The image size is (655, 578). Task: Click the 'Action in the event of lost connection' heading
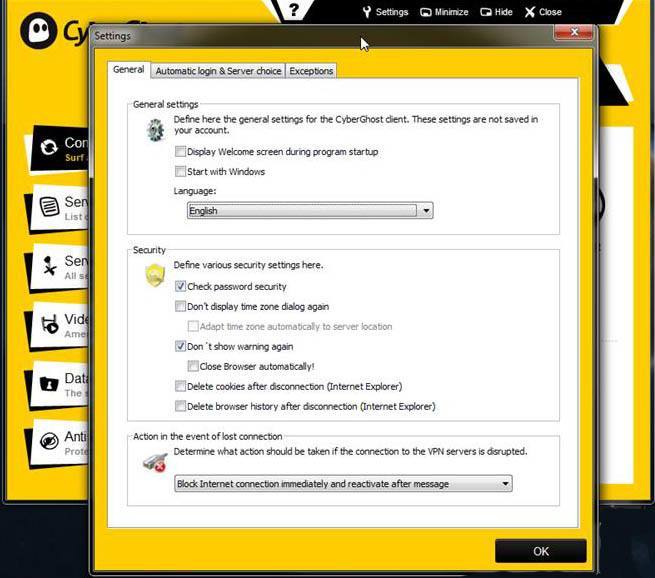tap(208, 436)
